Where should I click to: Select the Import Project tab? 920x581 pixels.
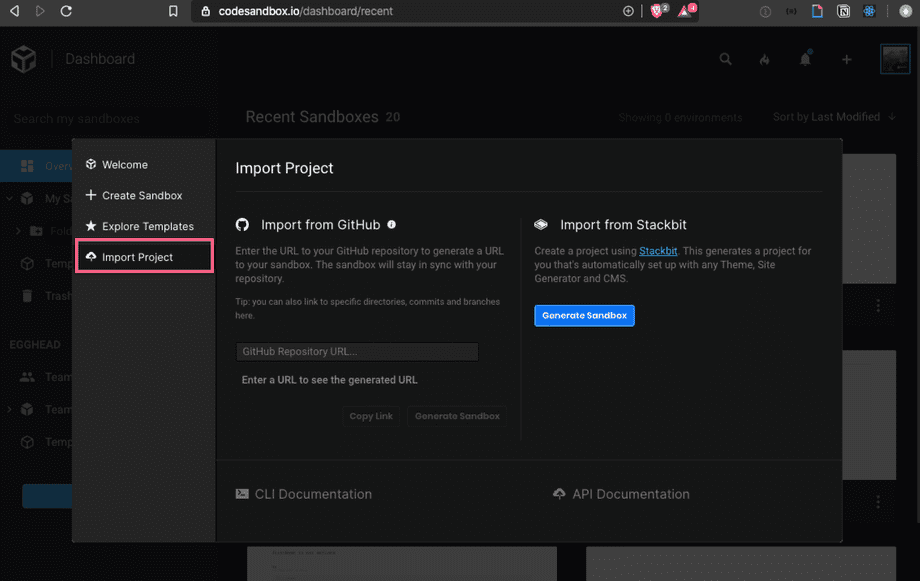(x=144, y=257)
